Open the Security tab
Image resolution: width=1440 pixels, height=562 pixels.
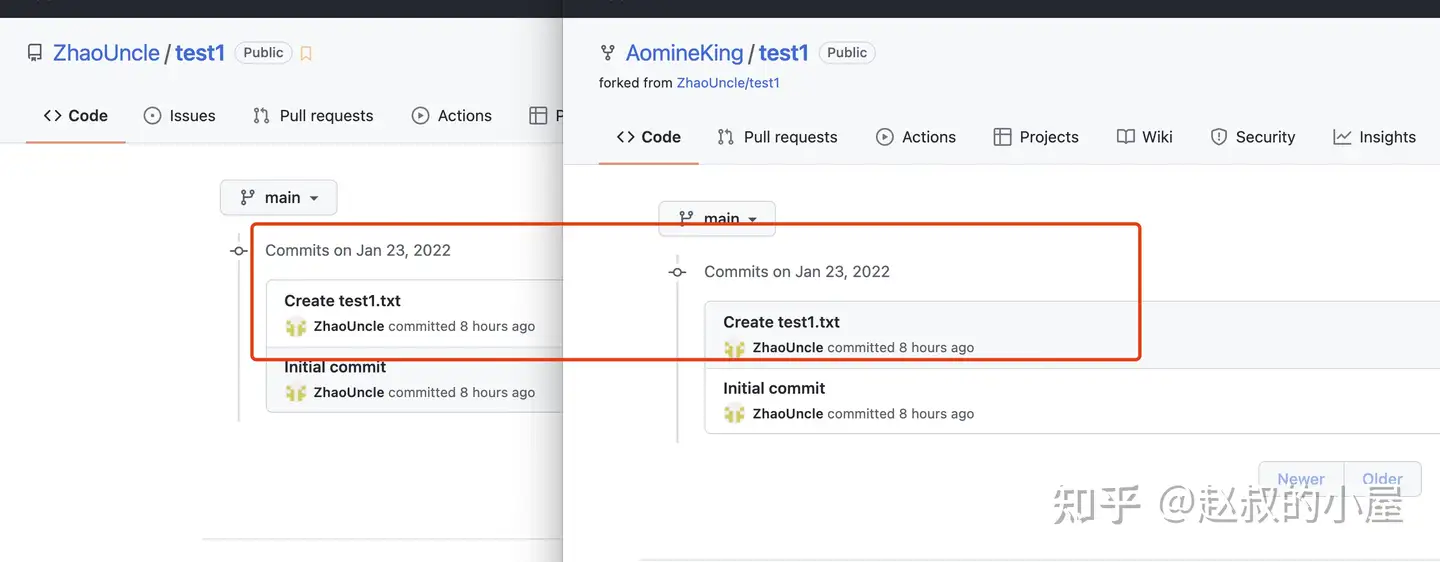click(1253, 137)
